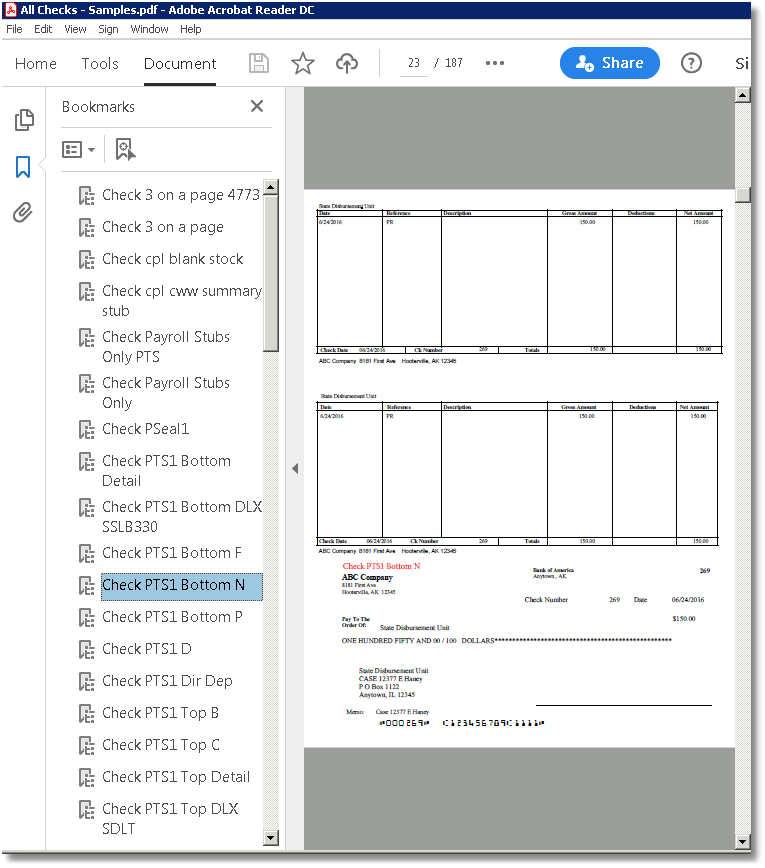Screen dimensions: 765x868
Task: Click red text Check PTS1 Bottom N on page
Action: [381, 566]
